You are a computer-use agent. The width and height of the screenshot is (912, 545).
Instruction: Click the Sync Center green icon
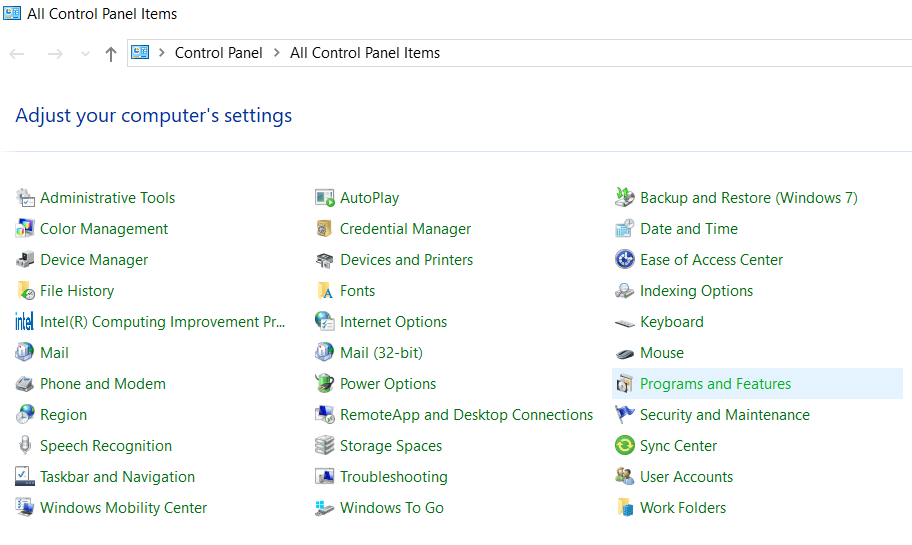[625, 446]
